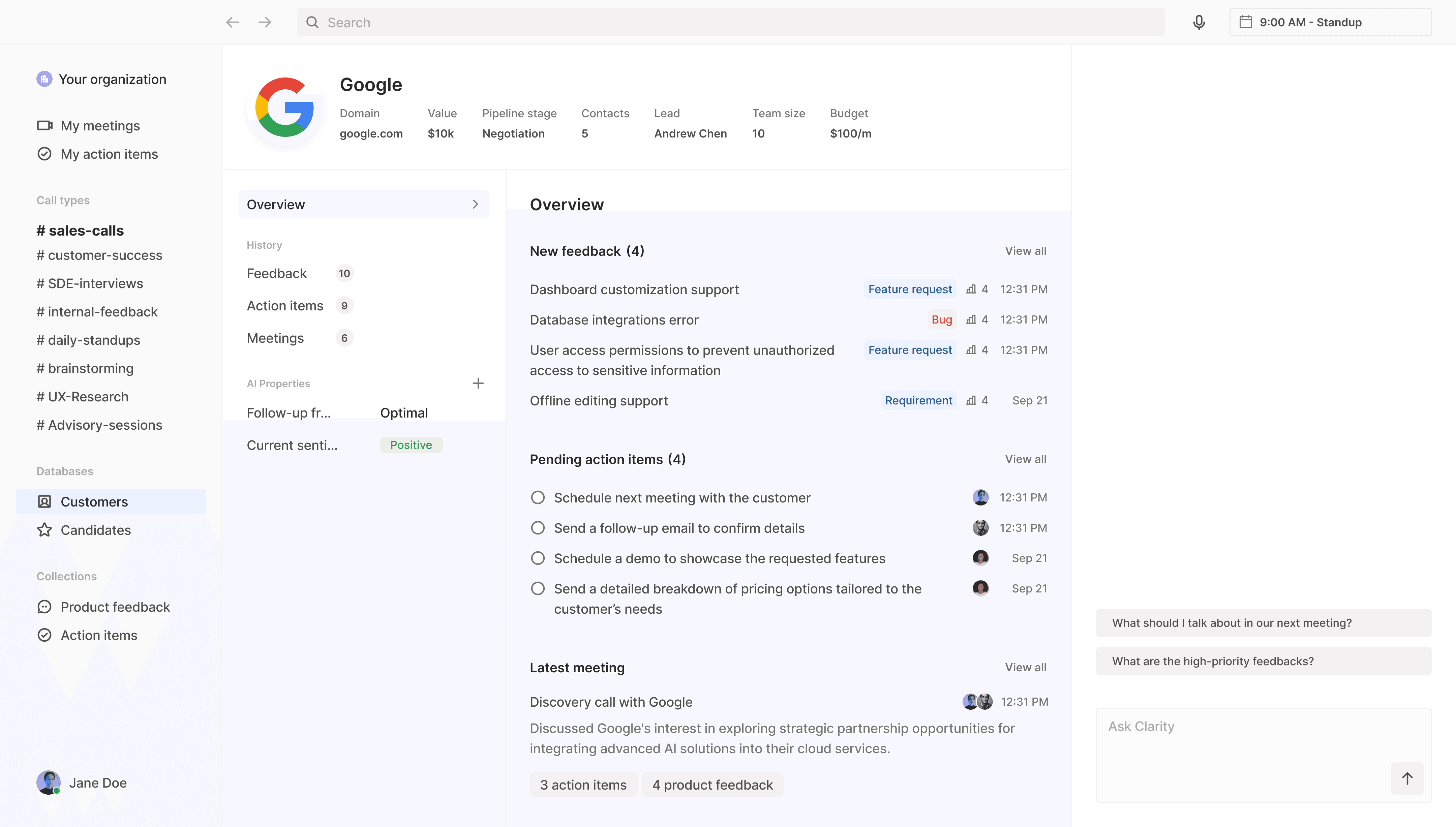
Task: Focus the Search field
Action: point(730,22)
